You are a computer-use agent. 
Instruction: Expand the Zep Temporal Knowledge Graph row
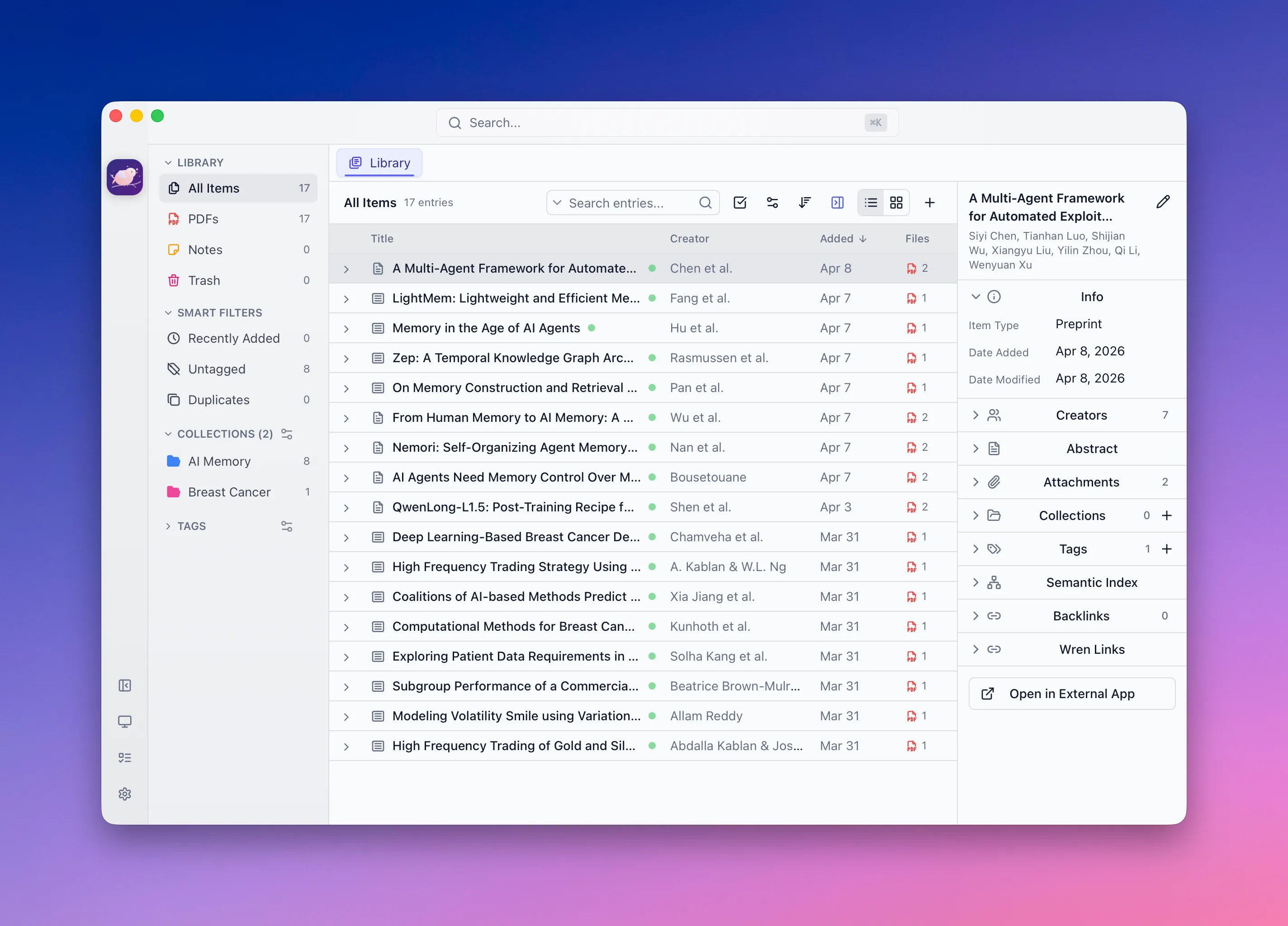(346, 359)
